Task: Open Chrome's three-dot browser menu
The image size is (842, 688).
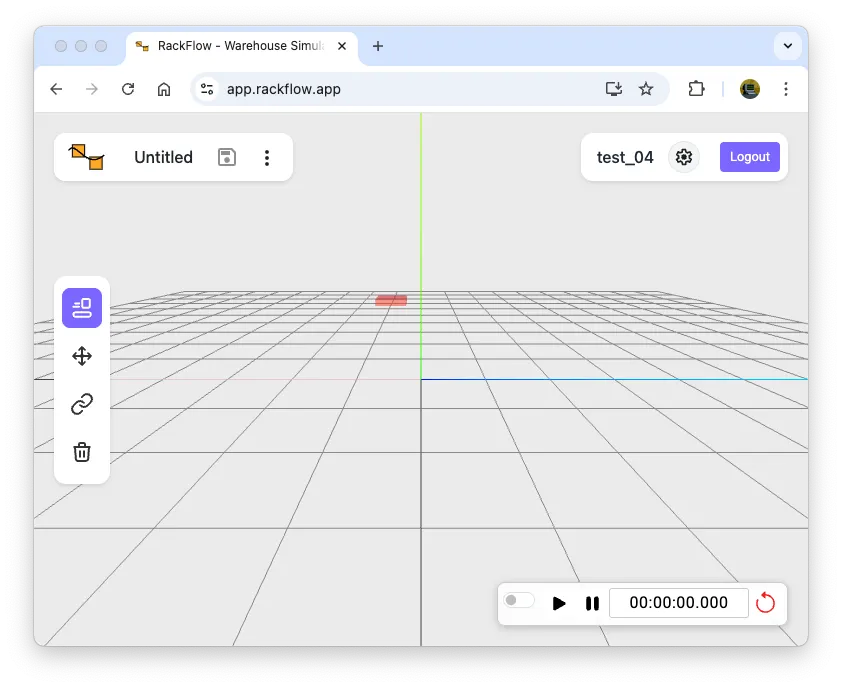Action: pyautogui.click(x=786, y=89)
